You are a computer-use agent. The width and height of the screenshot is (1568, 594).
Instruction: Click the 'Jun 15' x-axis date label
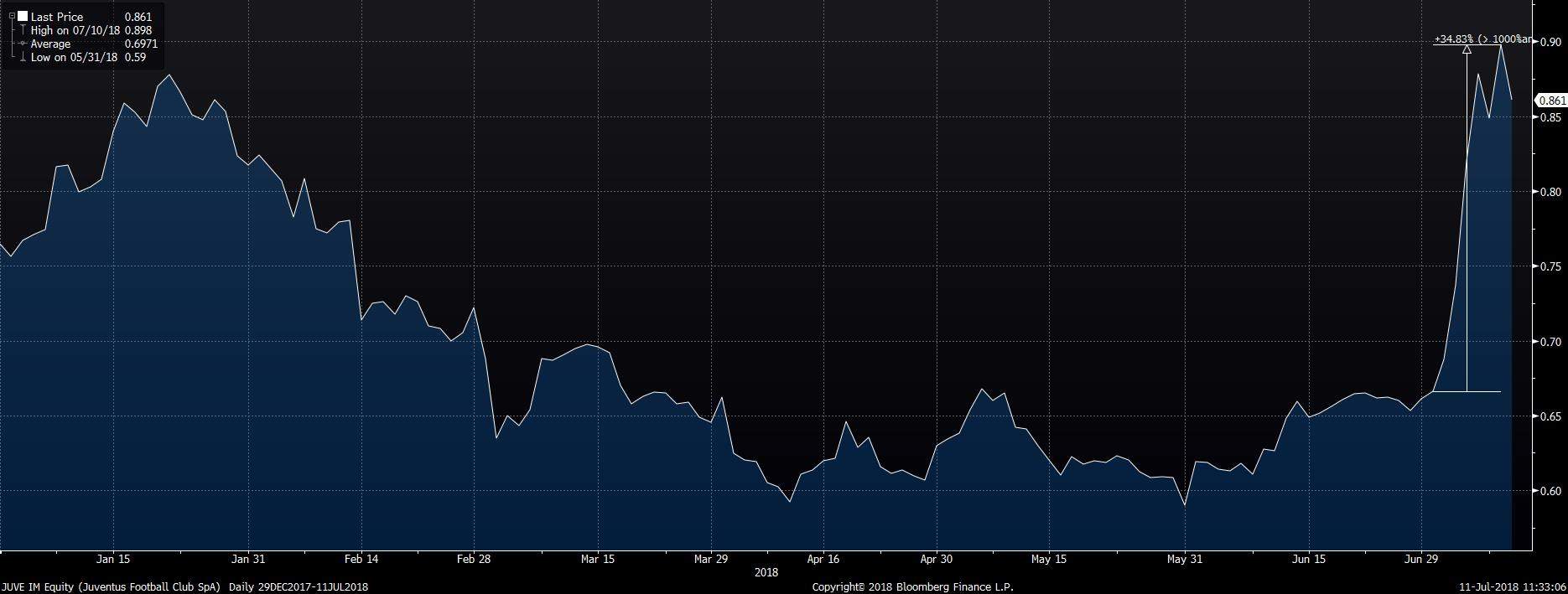click(1309, 559)
